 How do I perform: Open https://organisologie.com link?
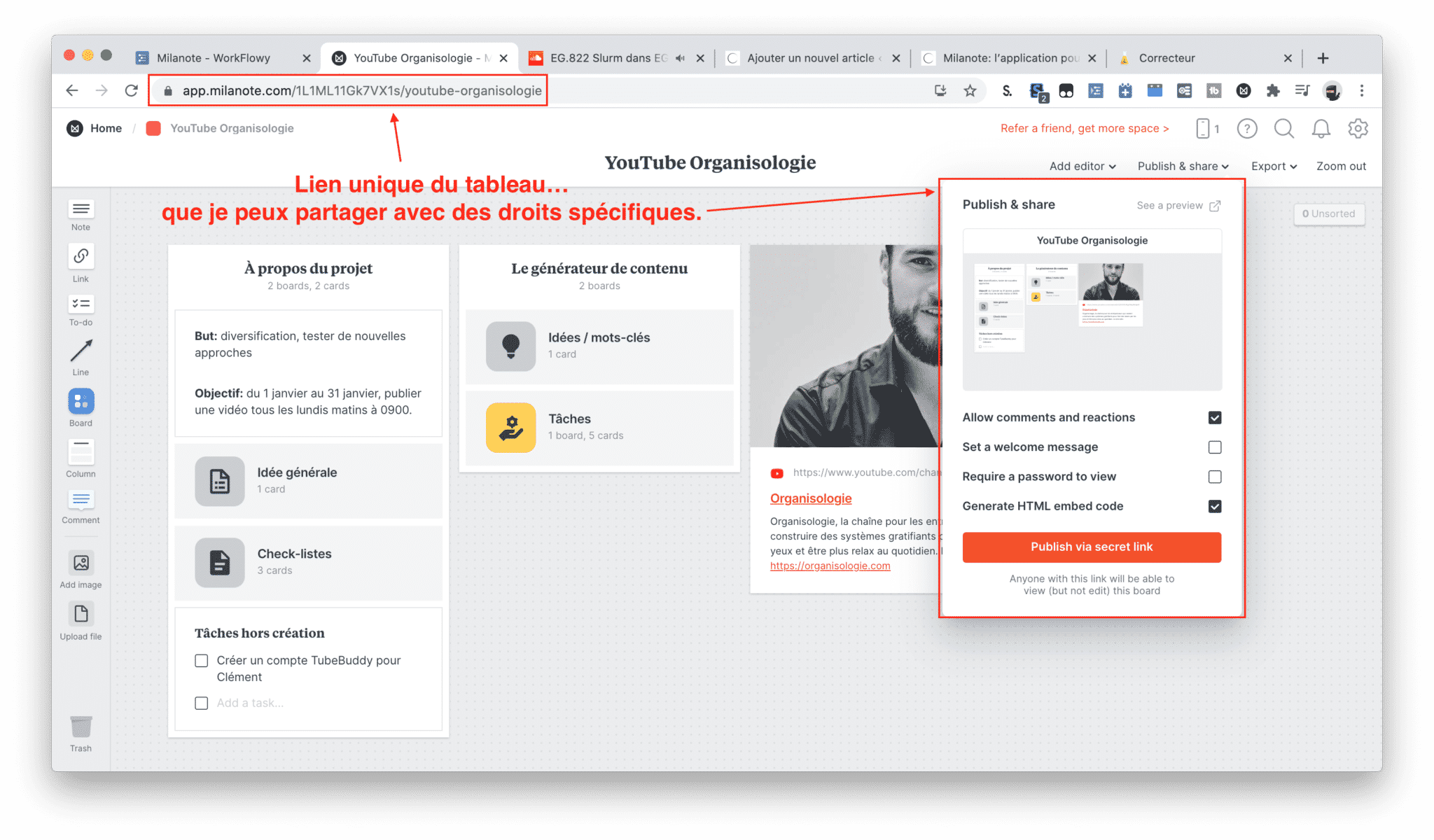(x=830, y=566)
